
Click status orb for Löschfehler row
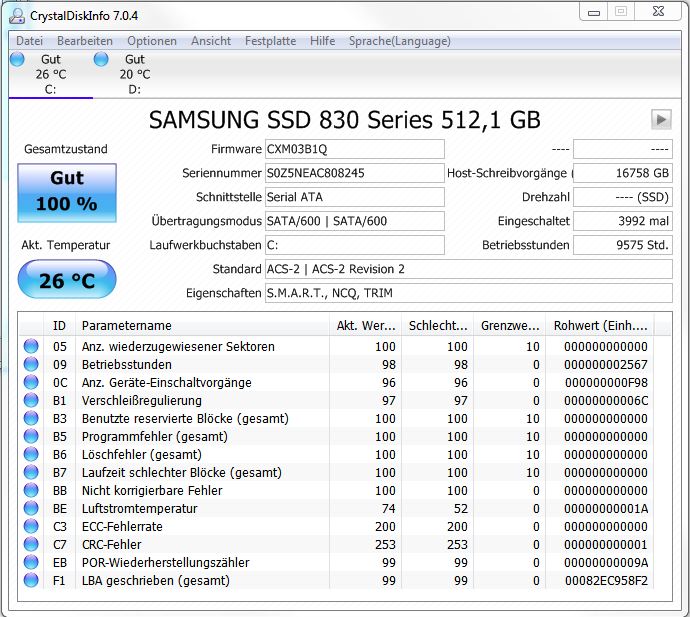(x=31, y=454)
